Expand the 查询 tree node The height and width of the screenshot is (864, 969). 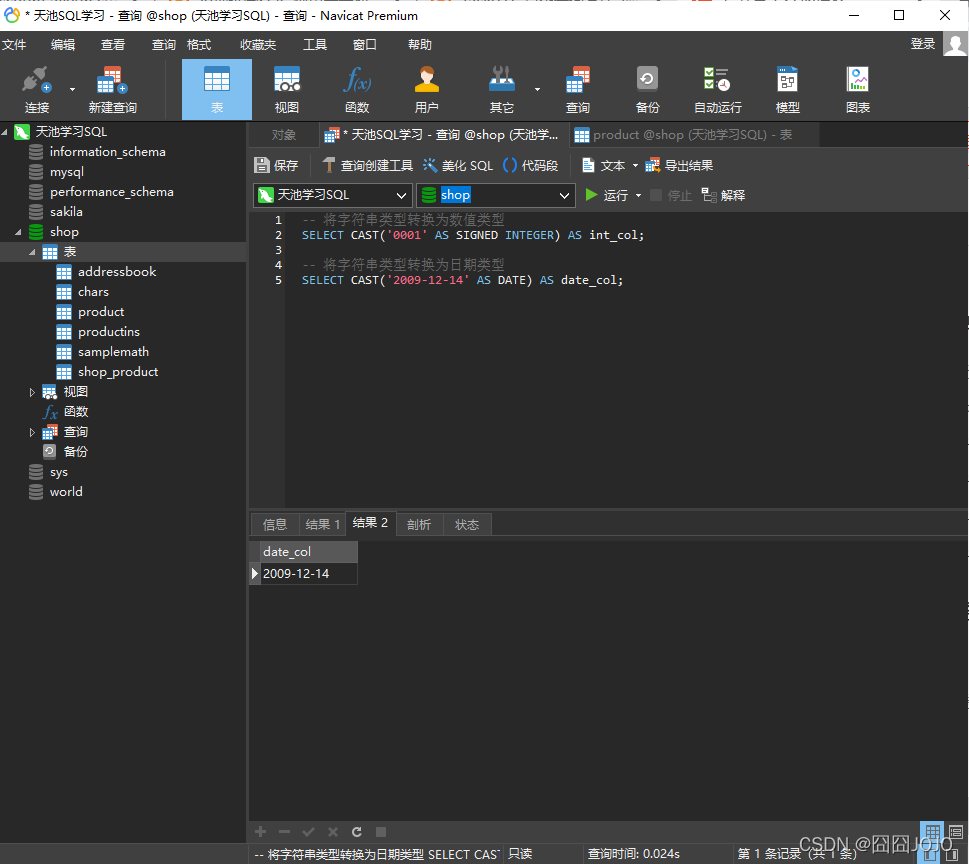[32, 432]
